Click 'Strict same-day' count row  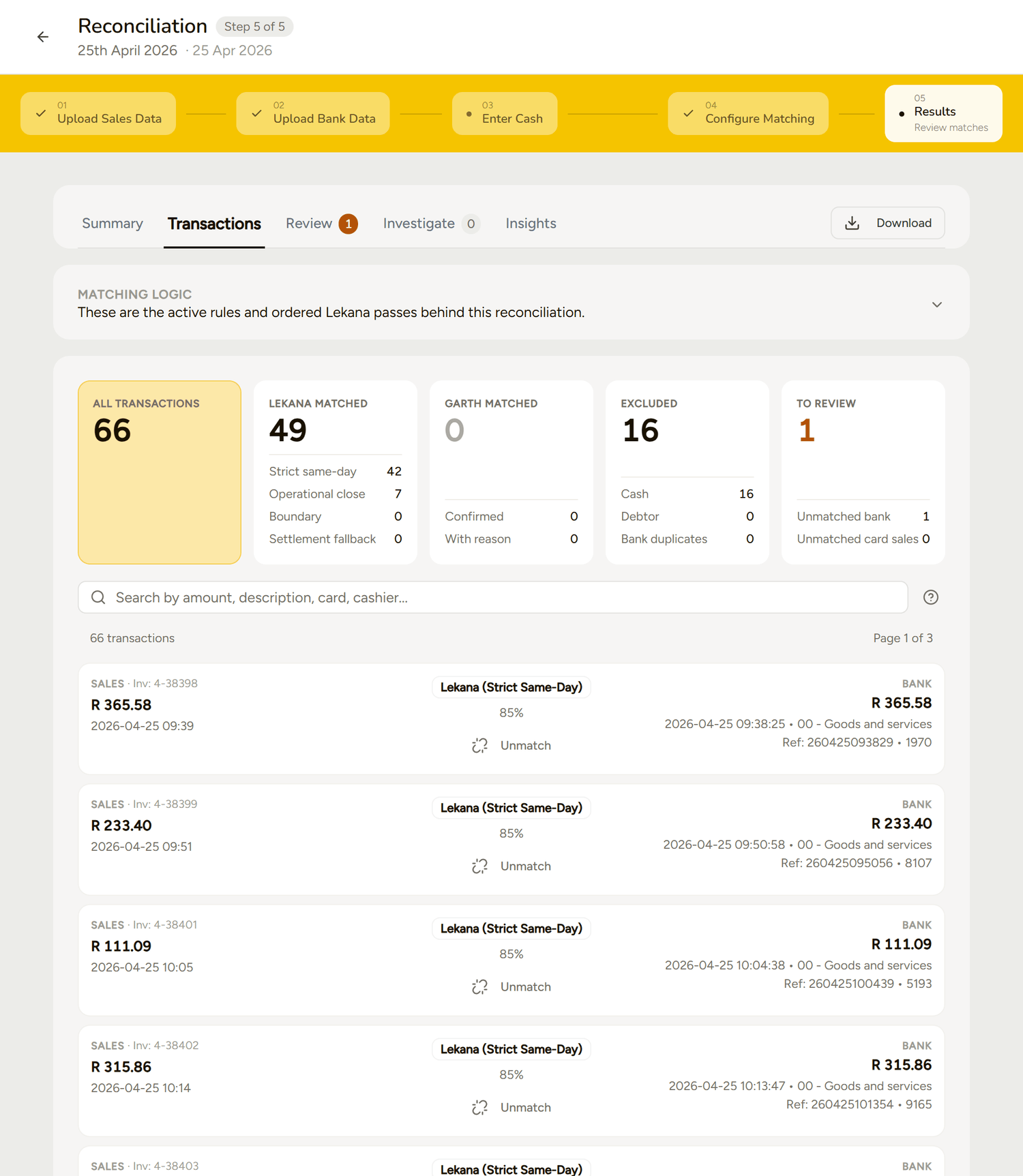point(336,472)
